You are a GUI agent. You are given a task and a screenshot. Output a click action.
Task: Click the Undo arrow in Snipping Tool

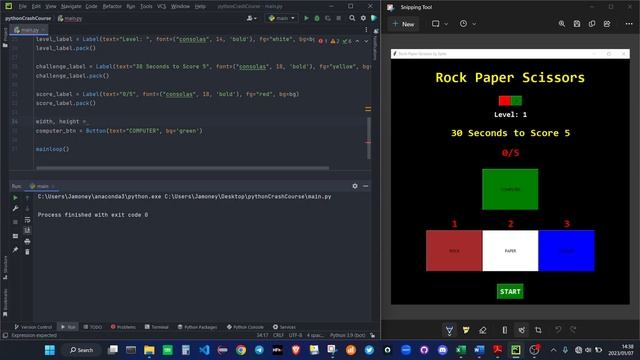coord(558,330)
